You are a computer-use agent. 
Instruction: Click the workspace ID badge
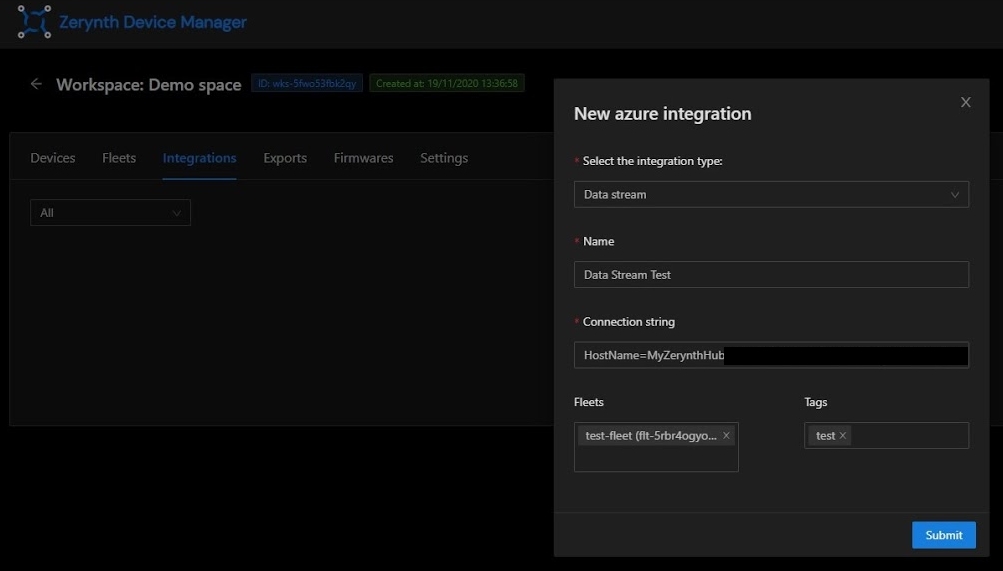[x=307, y=83]
